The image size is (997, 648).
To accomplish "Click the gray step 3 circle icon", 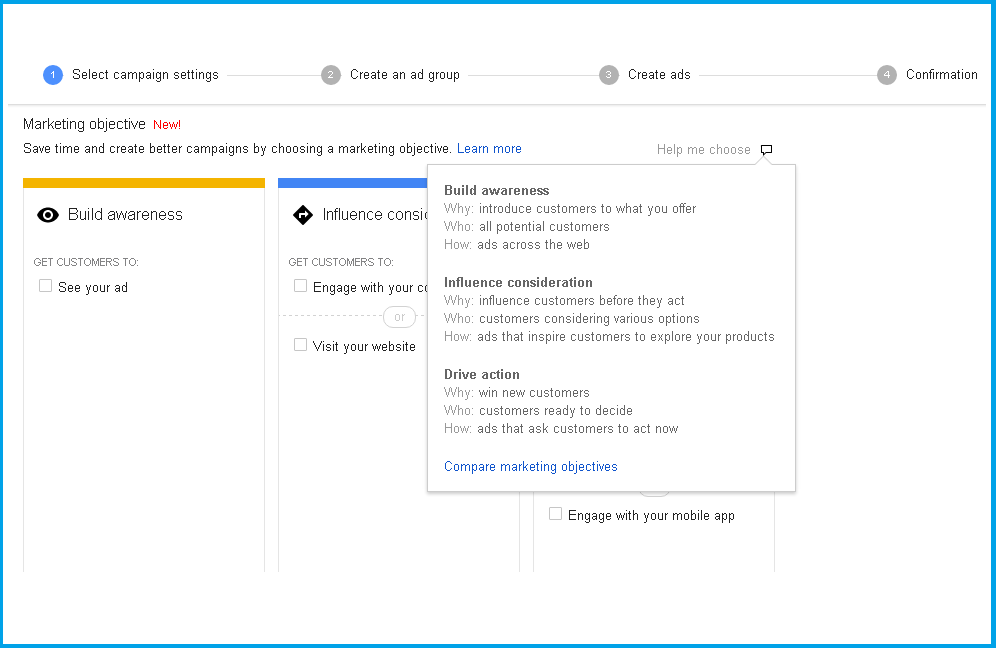I will click(609, 75).
